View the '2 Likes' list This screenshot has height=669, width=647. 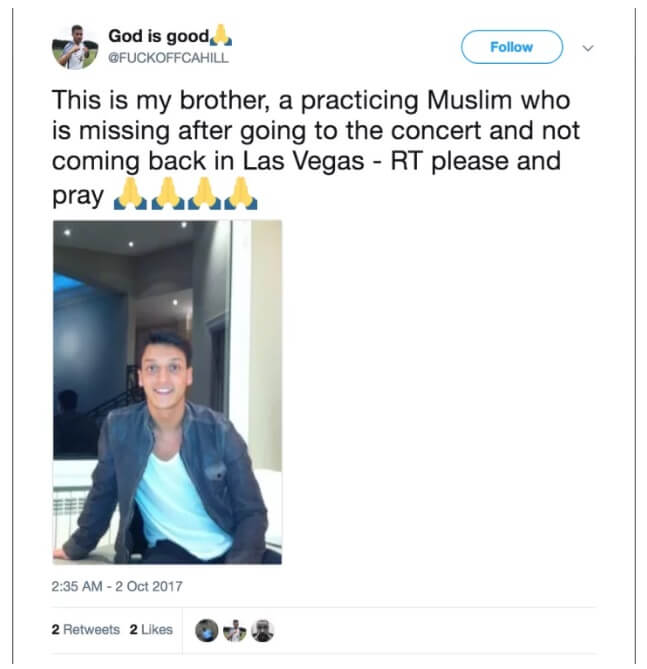point(151,630)
